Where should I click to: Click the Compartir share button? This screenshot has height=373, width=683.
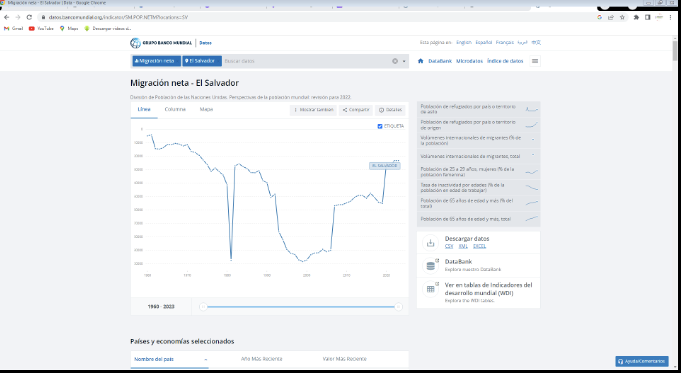pos(356,110)
